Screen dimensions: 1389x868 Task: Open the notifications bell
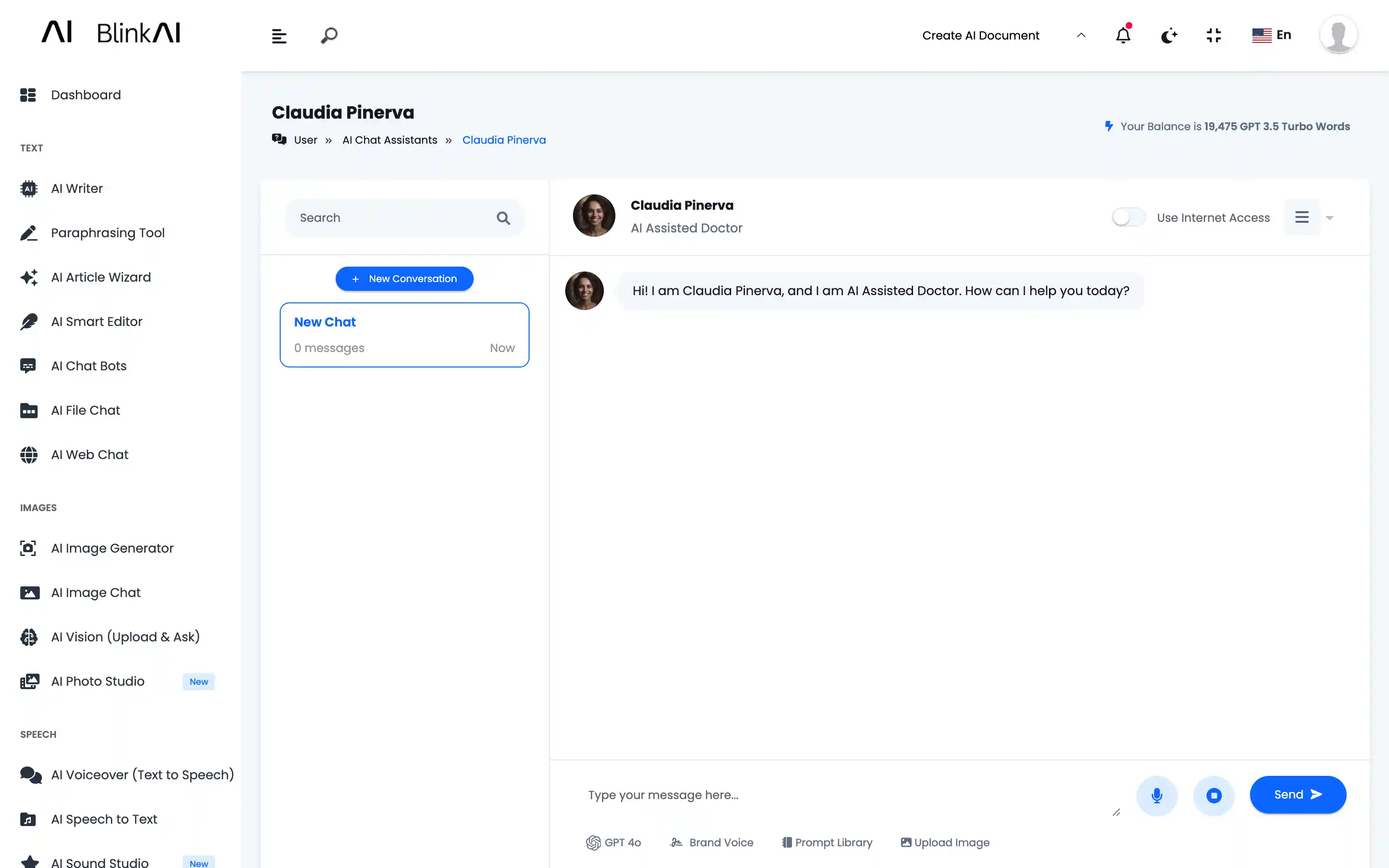[1123, 36]
